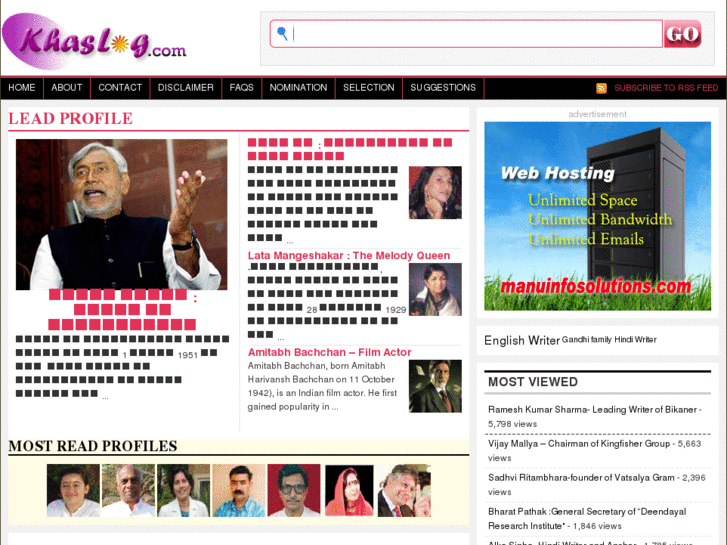This screenshot has height=545, width=727.
Task: Open Lata Mangeshakar article title link
Action: pyautogui.click(x=349, y=256)
